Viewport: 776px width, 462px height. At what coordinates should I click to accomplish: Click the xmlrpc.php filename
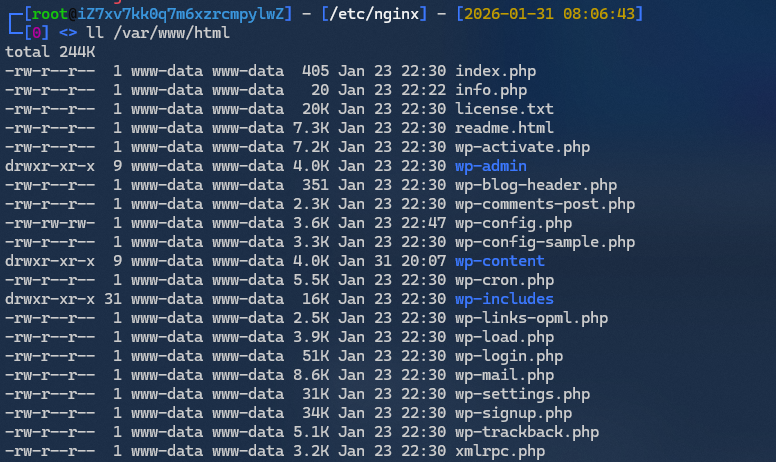pyautogui.click(x=500, y=451)
